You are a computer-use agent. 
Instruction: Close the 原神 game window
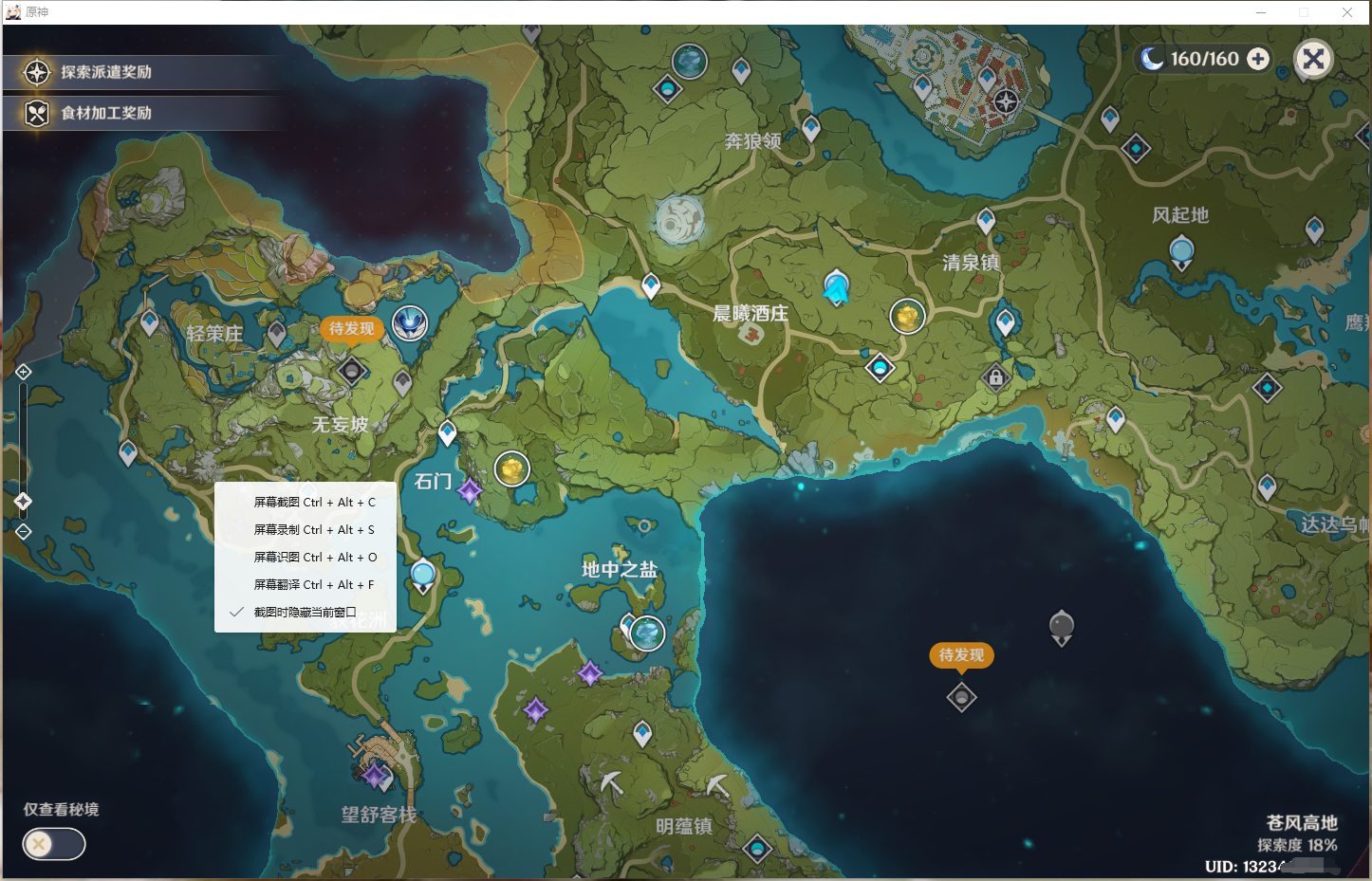pyautogui.click(x=1347, y=12)
